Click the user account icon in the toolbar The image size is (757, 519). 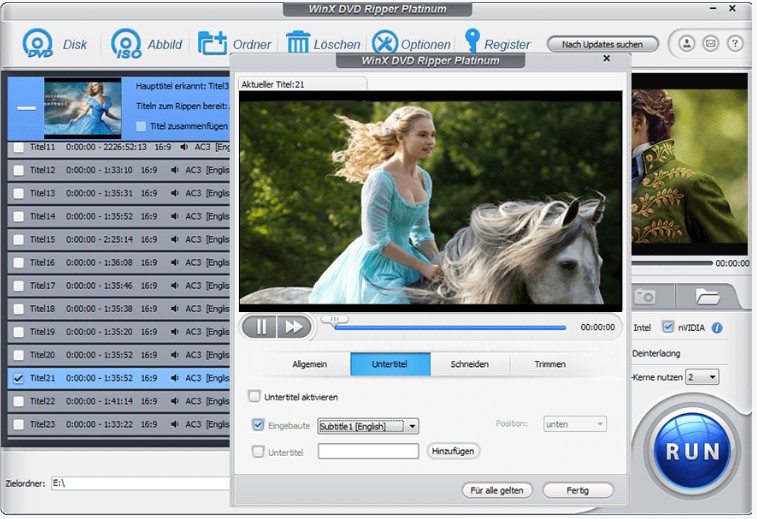pyautogui.click(x=687, y=44)
